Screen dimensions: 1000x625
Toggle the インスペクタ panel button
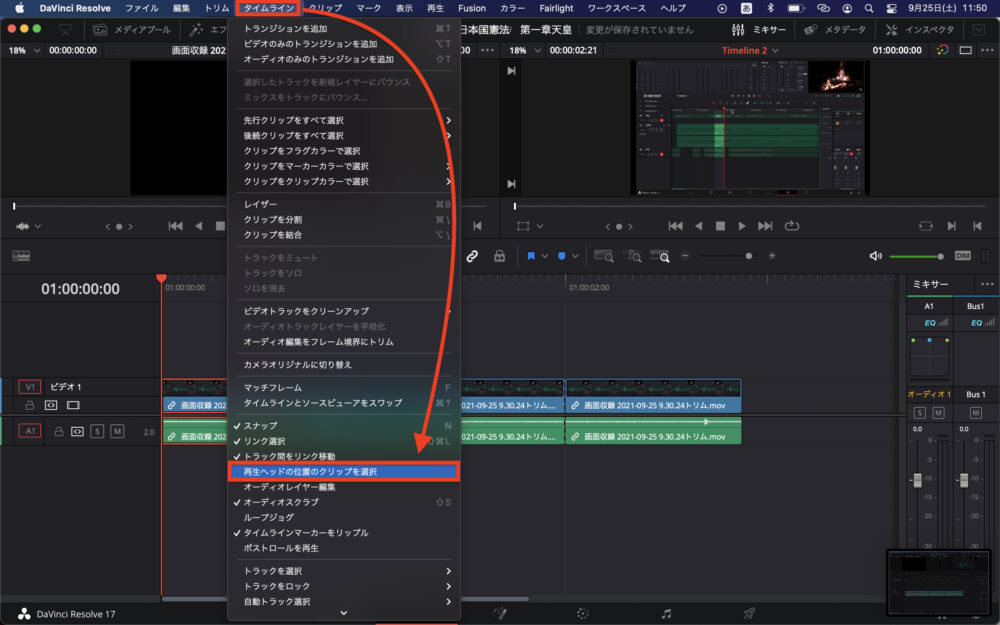coord(920,29)
